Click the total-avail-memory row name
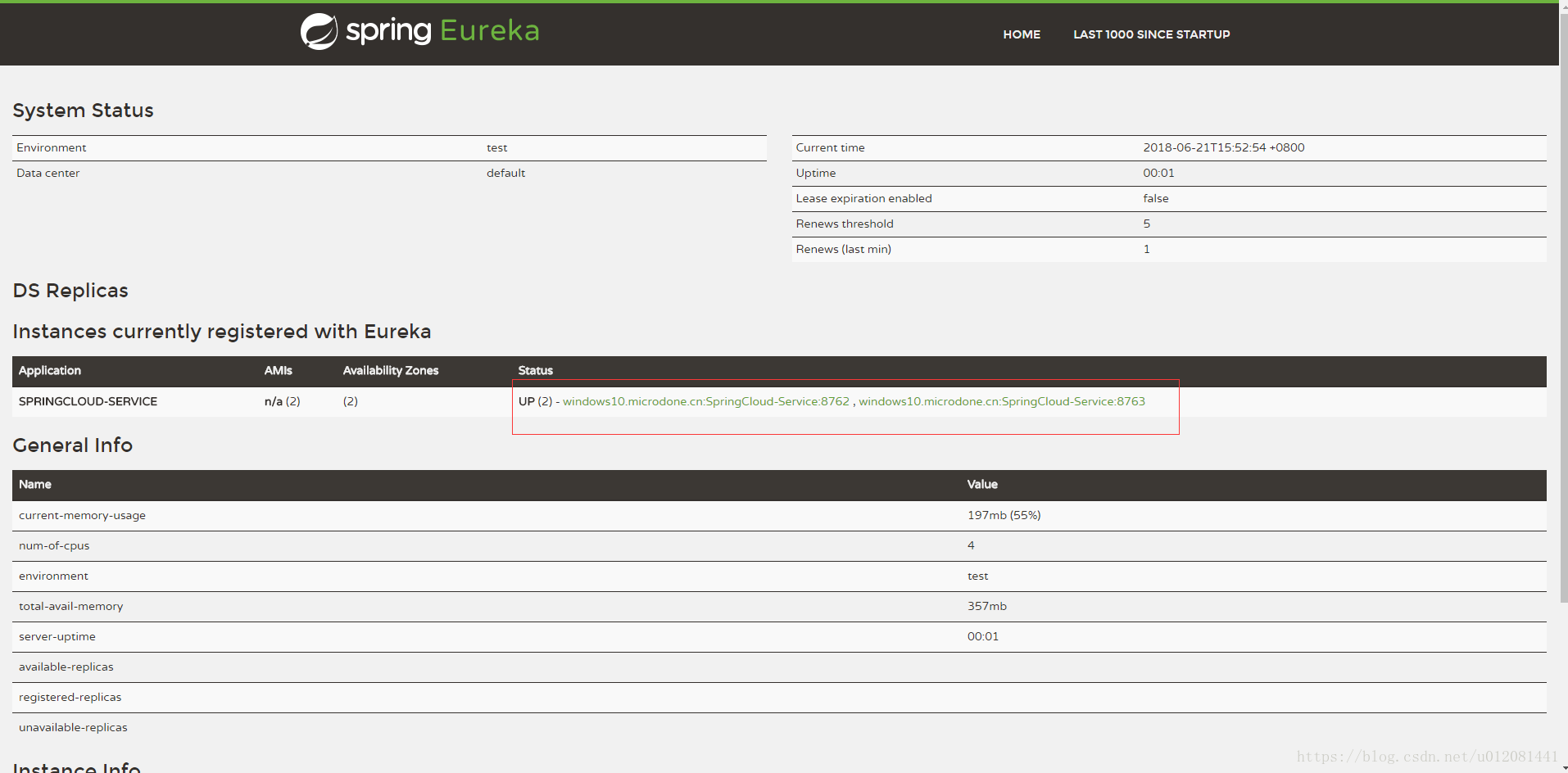The width and height of the screenshot is (1568, 773). coord(70,606)
